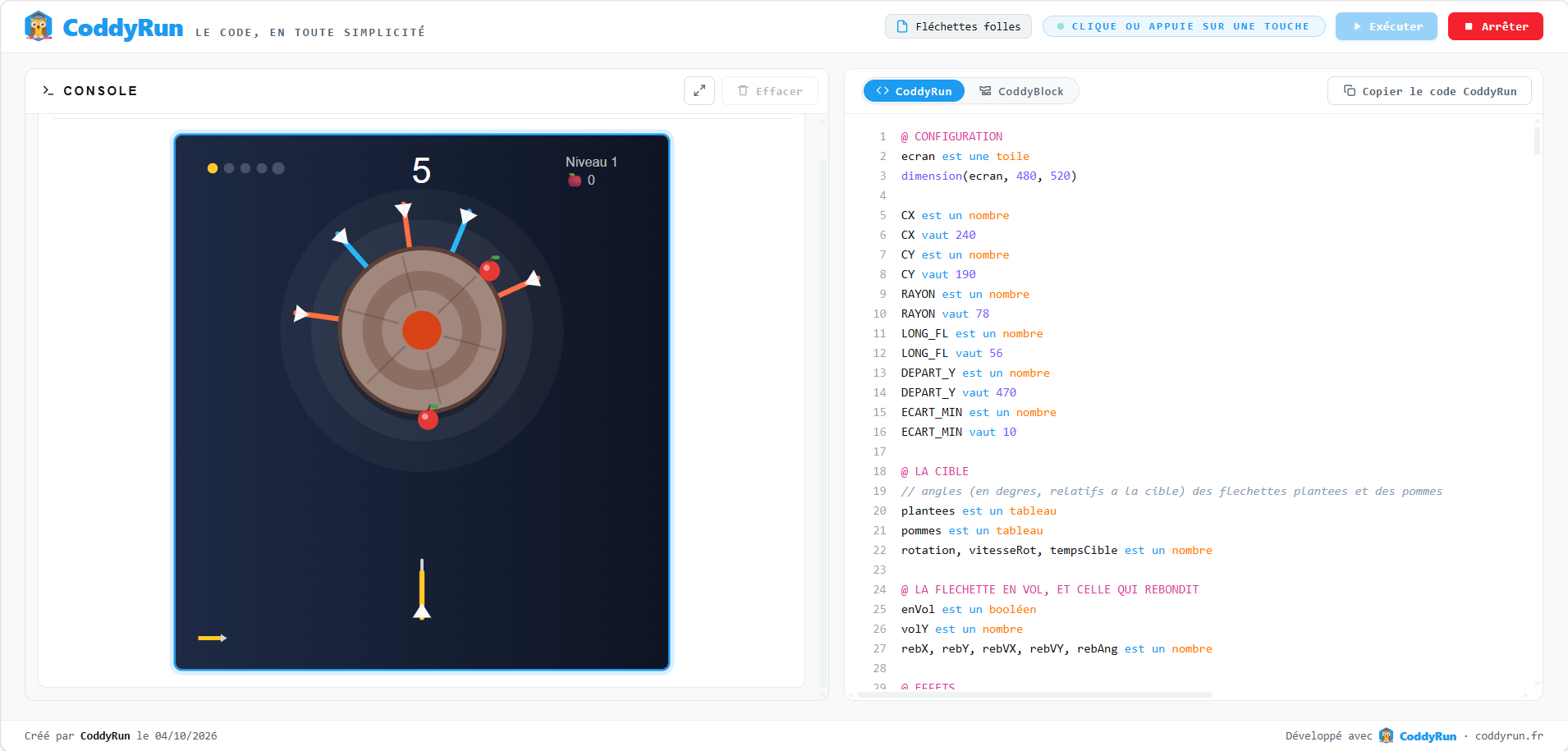Switch to the CoddyRun code tab

pyautogui.click(x=914, y=91)
